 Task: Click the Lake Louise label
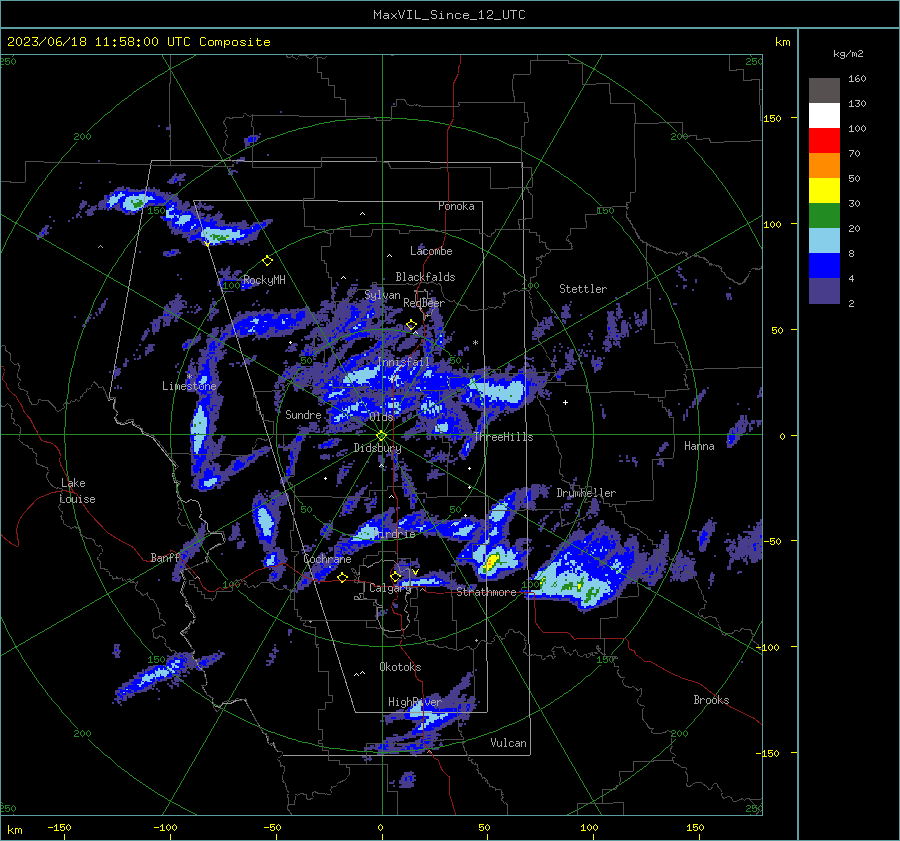pos(77,491)
